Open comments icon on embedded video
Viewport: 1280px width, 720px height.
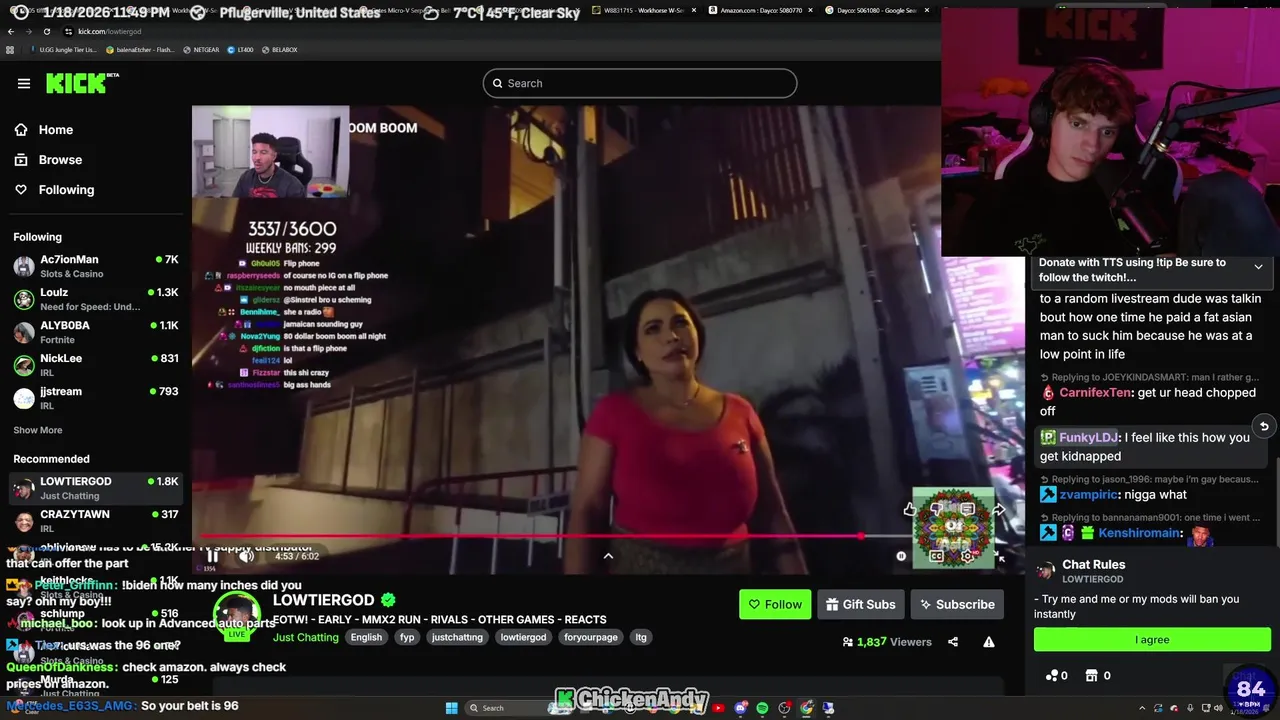pos(968,509)
